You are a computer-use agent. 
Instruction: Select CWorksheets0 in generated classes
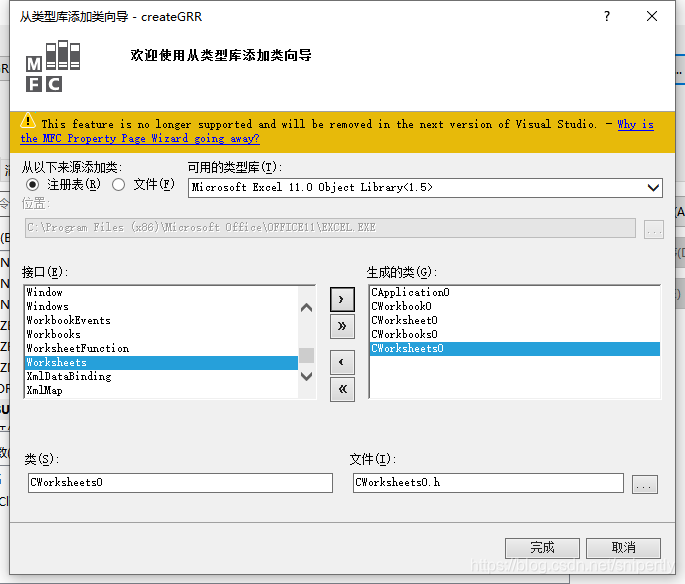pyautogui.click(x=515, y=349)
